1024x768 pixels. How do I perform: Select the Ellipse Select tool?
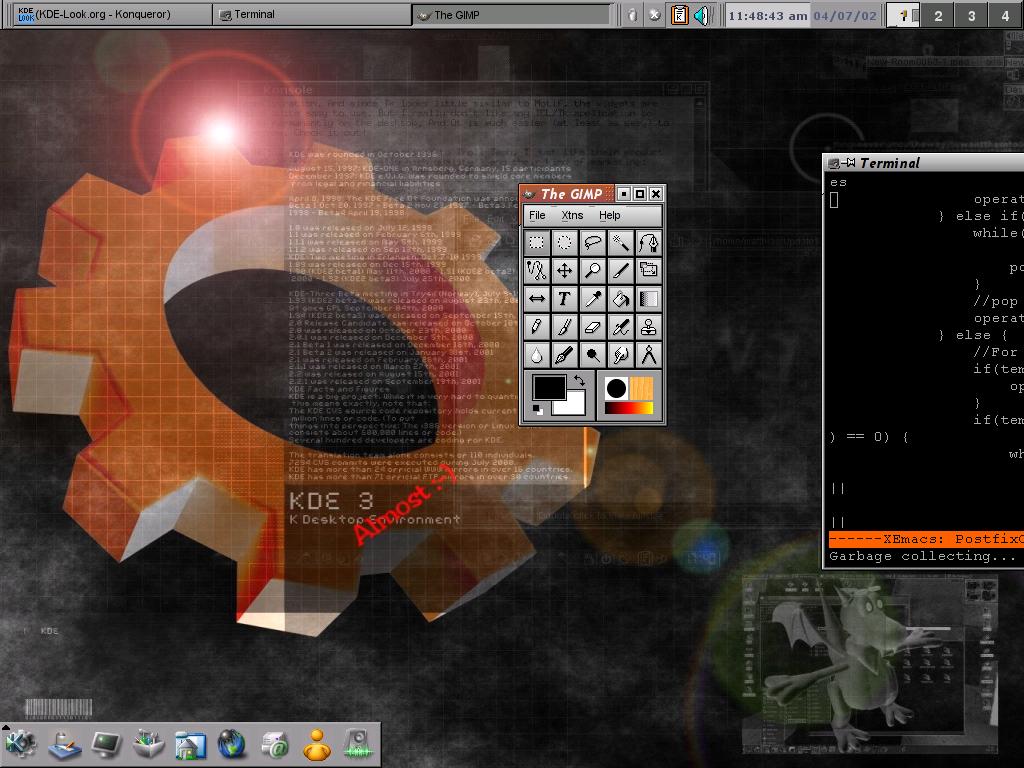tap(564, 243)
